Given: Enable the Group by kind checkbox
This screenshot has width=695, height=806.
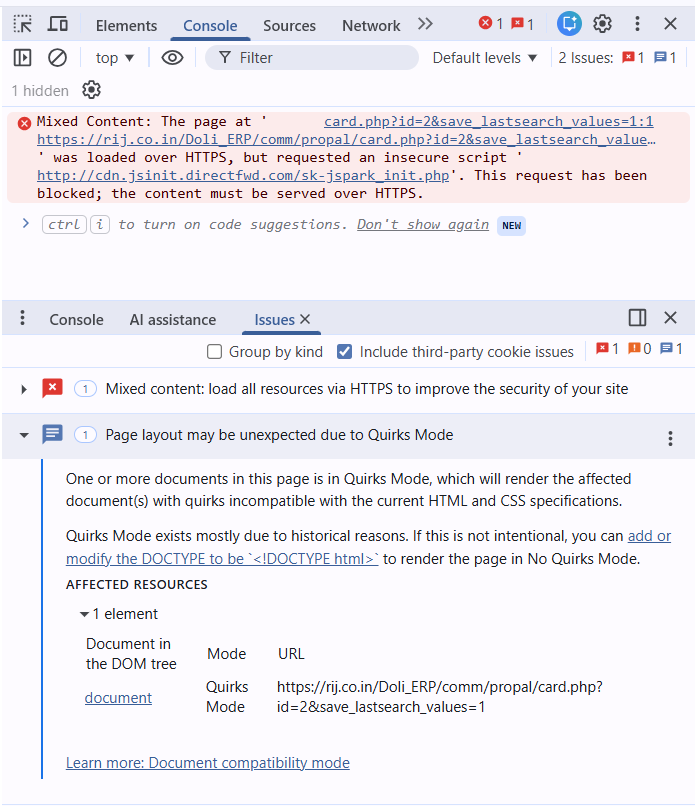Looking at the screenshot, I should 214,352.
